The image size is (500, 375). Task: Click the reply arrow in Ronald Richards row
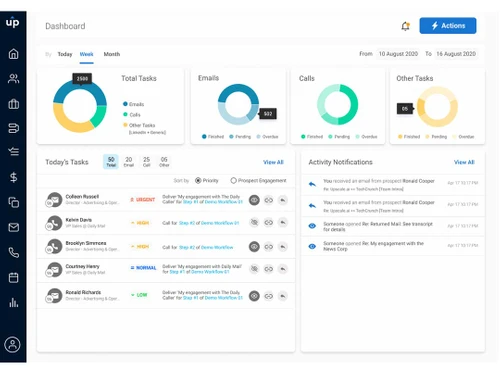pos(283,296)
